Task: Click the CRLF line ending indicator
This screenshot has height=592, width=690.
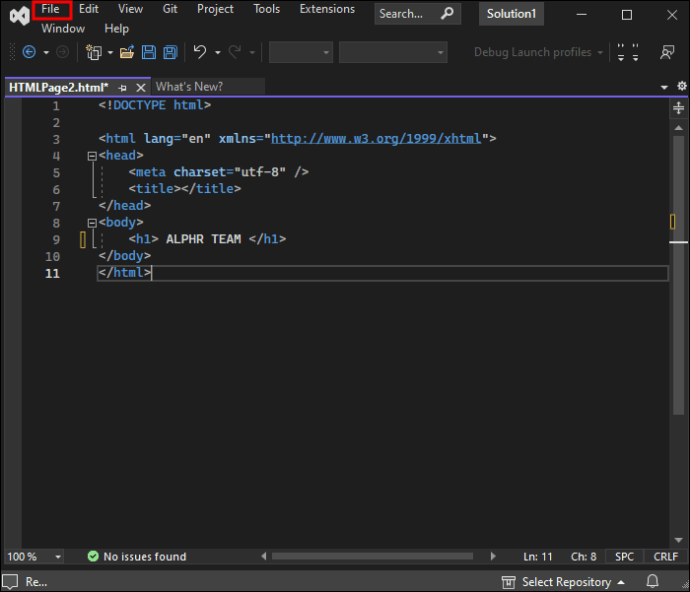Action: pos(665,556)
